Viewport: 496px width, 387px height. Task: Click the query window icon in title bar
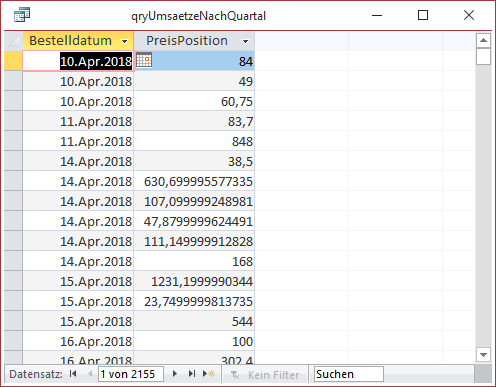point(22,15)
